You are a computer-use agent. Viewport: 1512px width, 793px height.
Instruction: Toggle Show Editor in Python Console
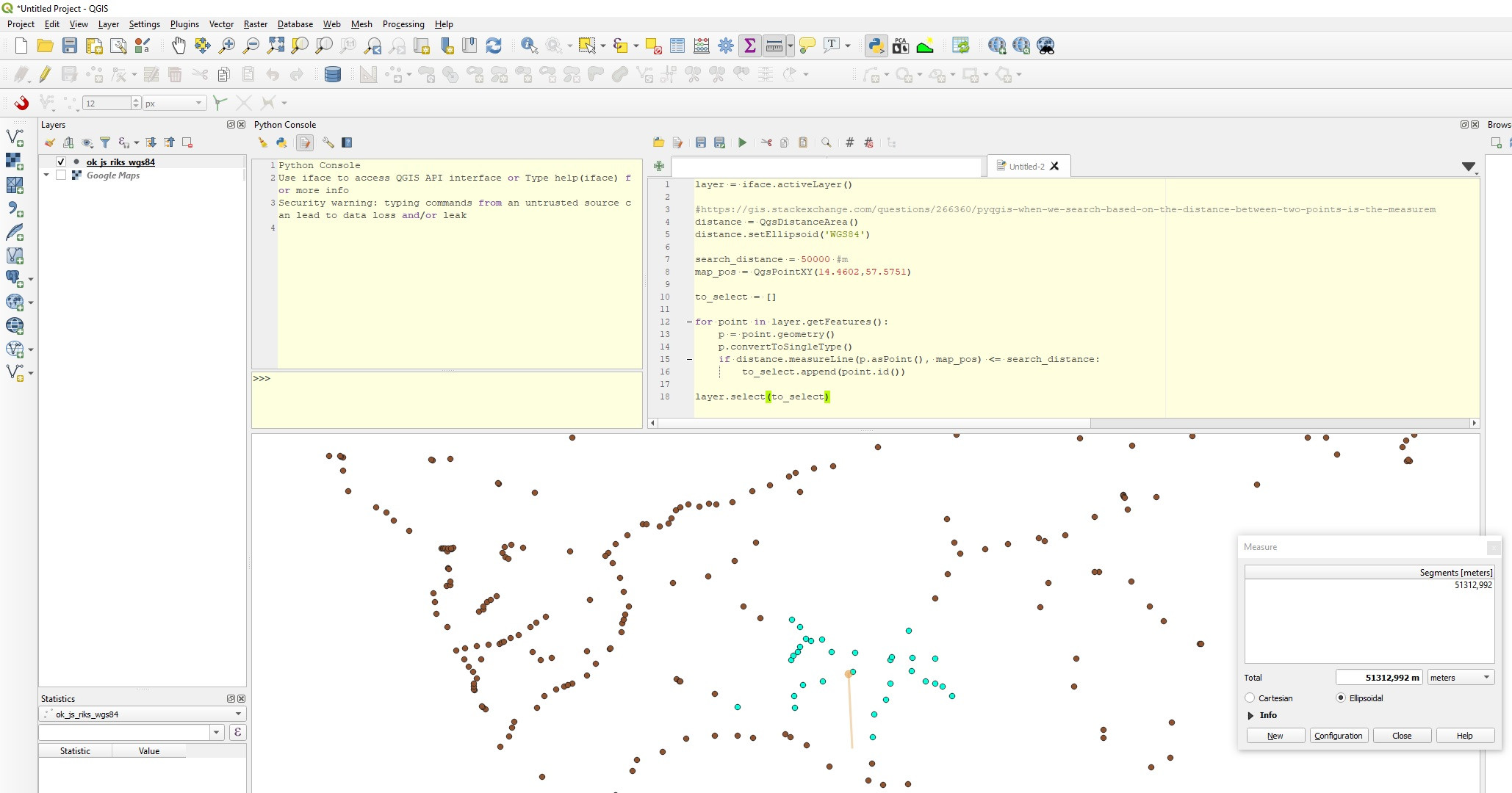(306, 142)
